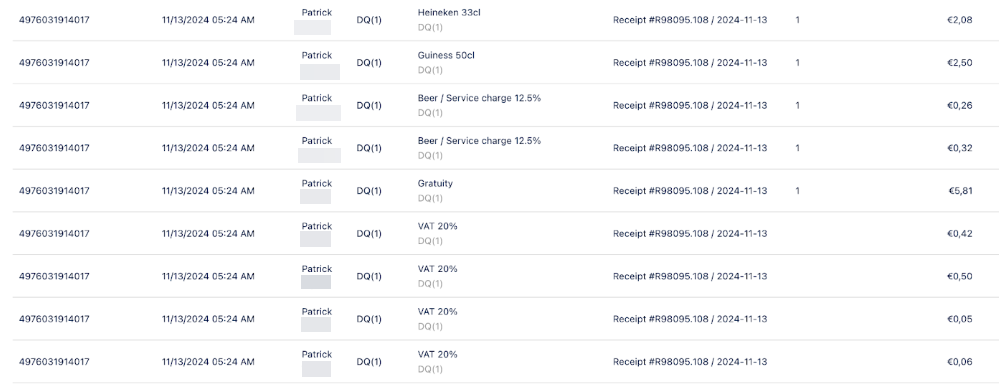The height and width of the screenshot is (387, 999).
Task: Click Patrick's name in the Heineken row
Action: (x=317, y=13)
